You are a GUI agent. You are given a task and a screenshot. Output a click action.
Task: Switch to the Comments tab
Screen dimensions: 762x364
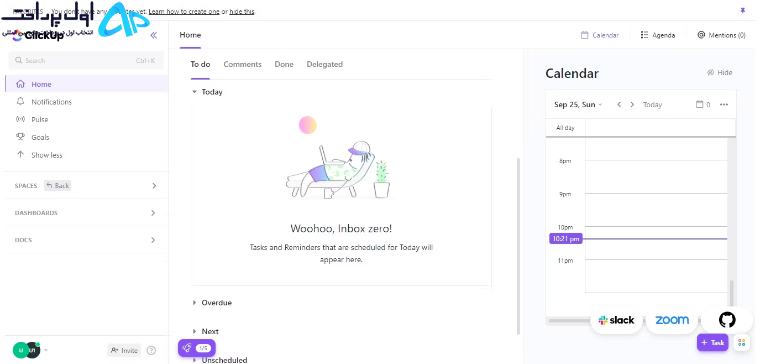pos(242,64)
